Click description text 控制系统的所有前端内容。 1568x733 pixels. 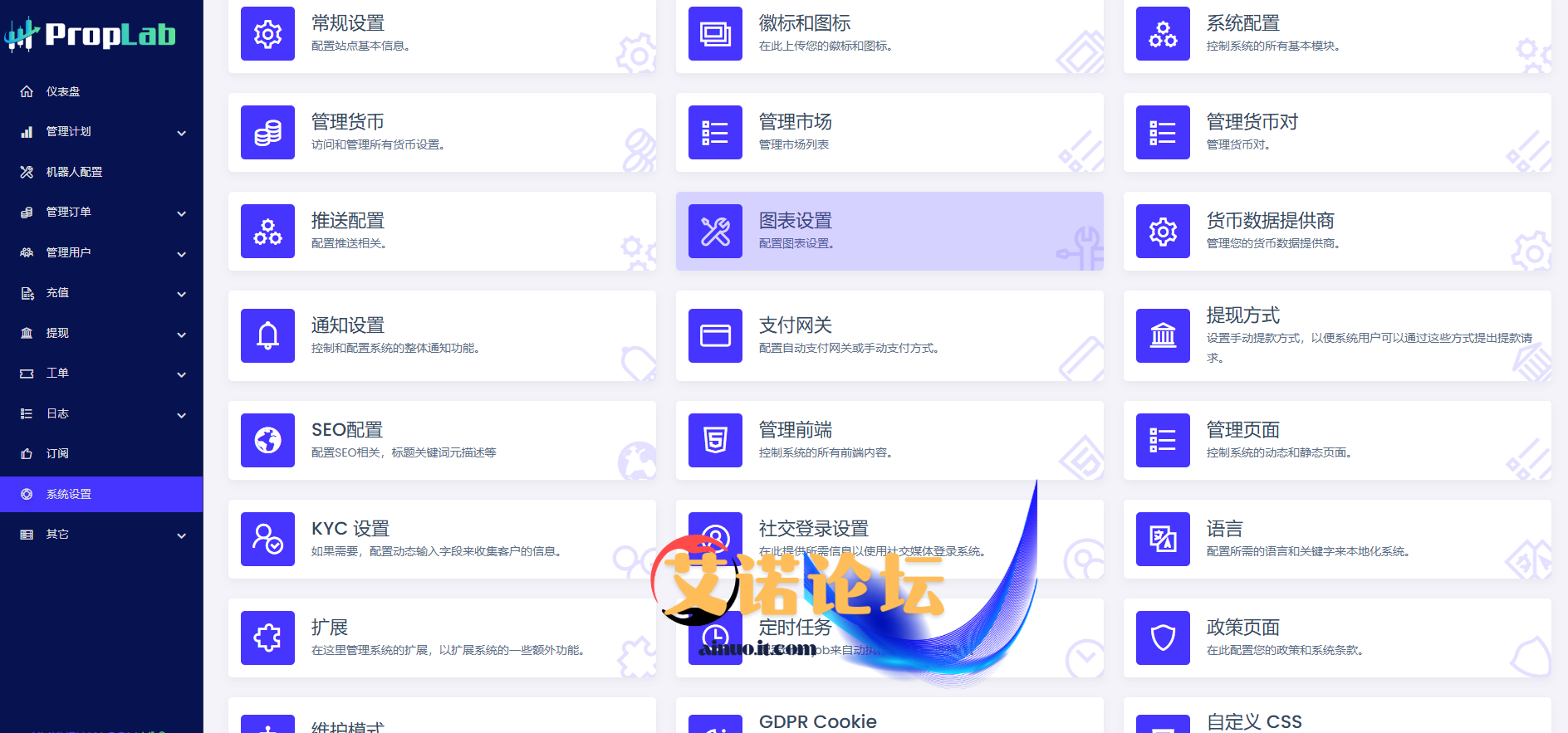click(826, 452)
